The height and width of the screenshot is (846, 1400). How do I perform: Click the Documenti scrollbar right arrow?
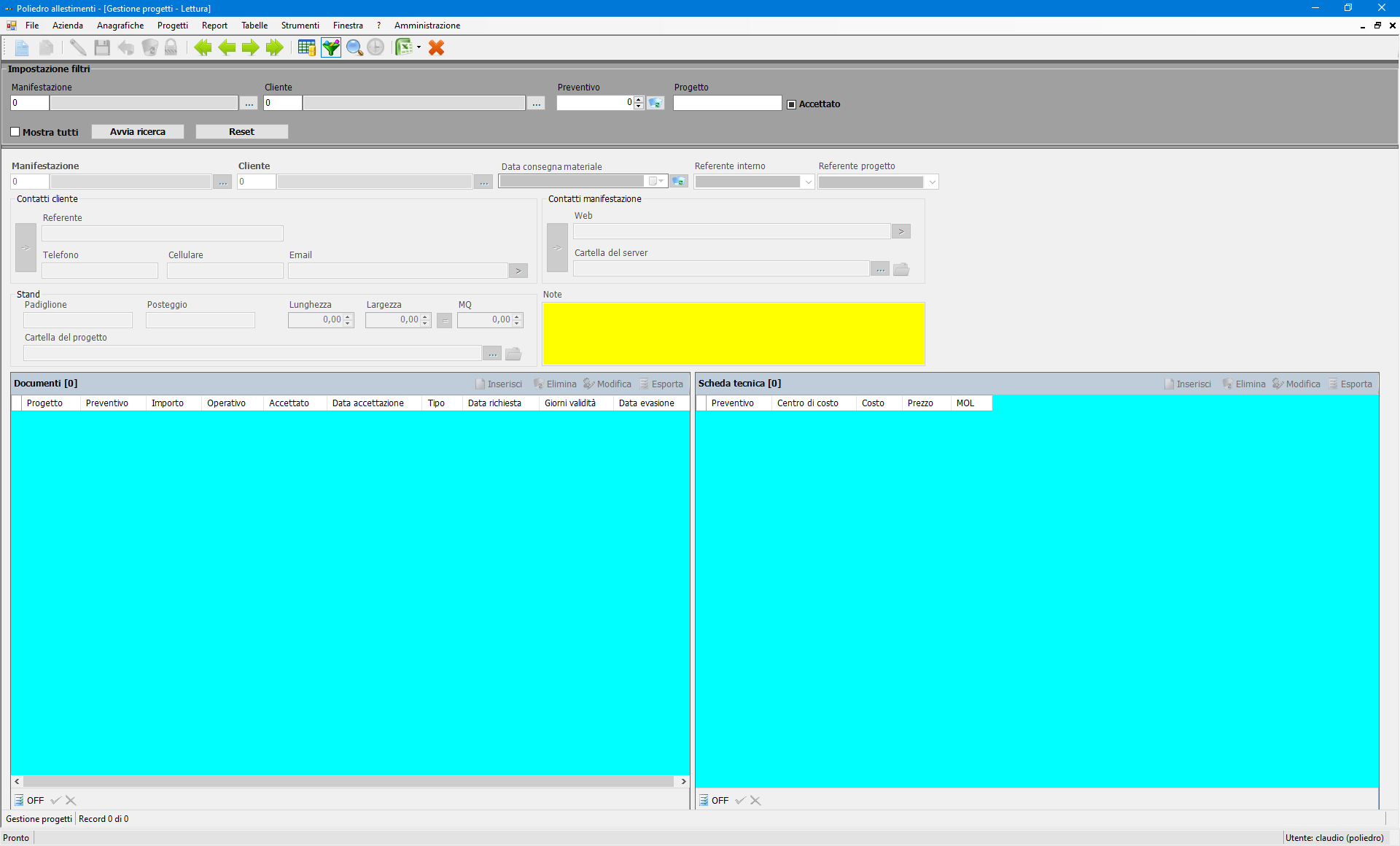point(683,781)
